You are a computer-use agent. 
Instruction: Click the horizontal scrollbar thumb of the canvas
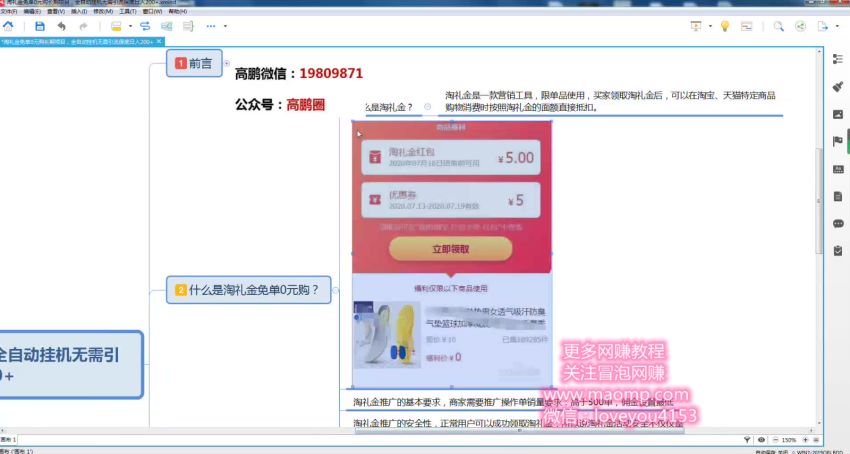tap(519, 431)
